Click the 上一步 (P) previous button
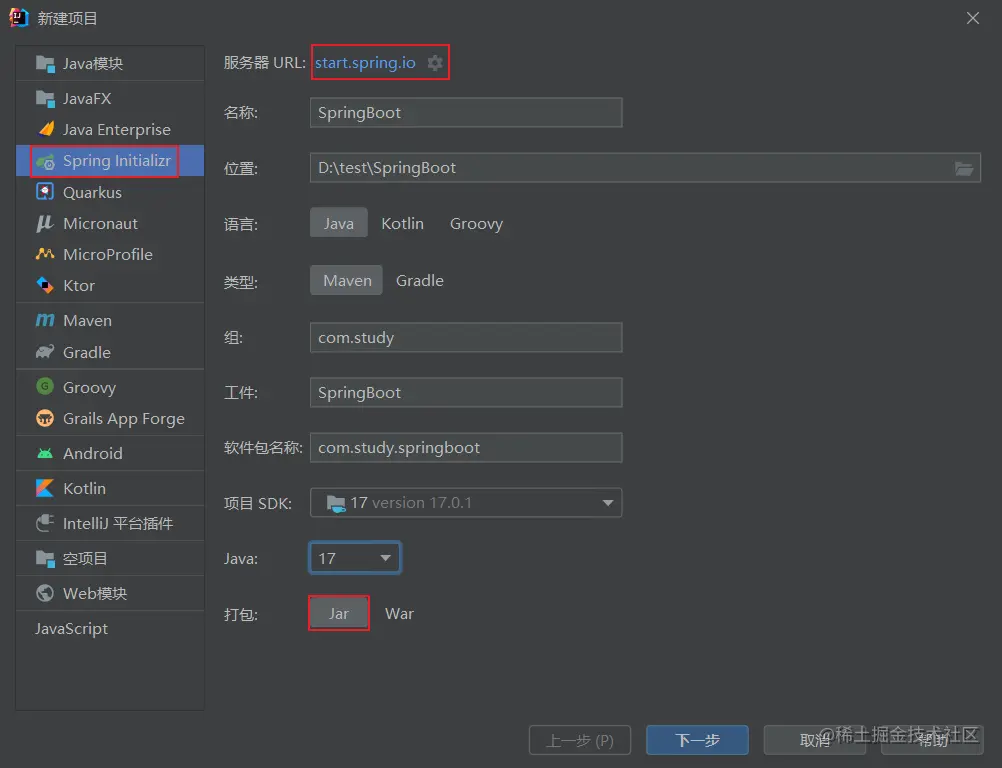The width and height of the screenshot is (1002, 768). pos(580,740)
